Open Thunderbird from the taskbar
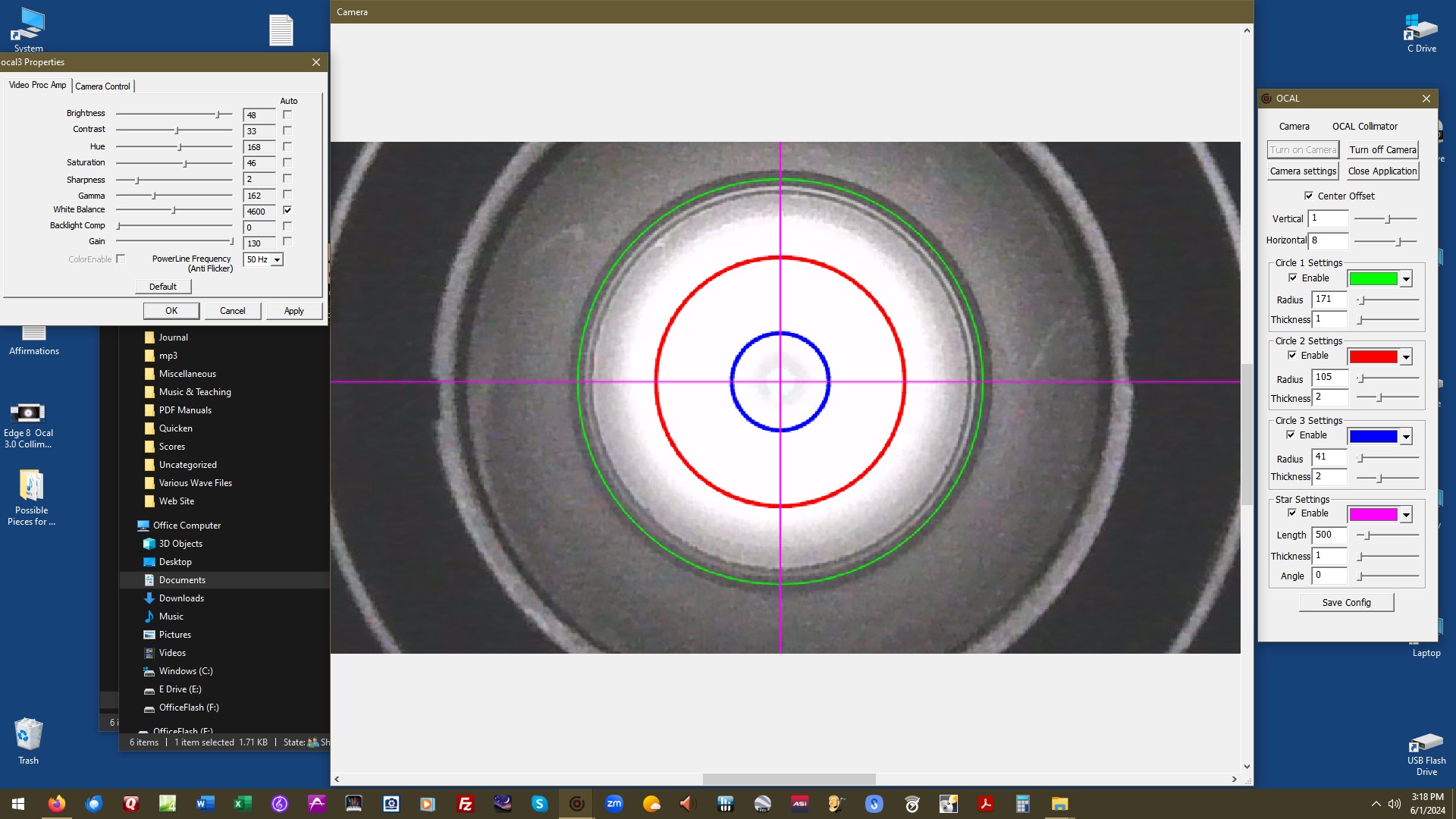The height and width of the screenshot is (819, 1456). (x=94, y=804)
